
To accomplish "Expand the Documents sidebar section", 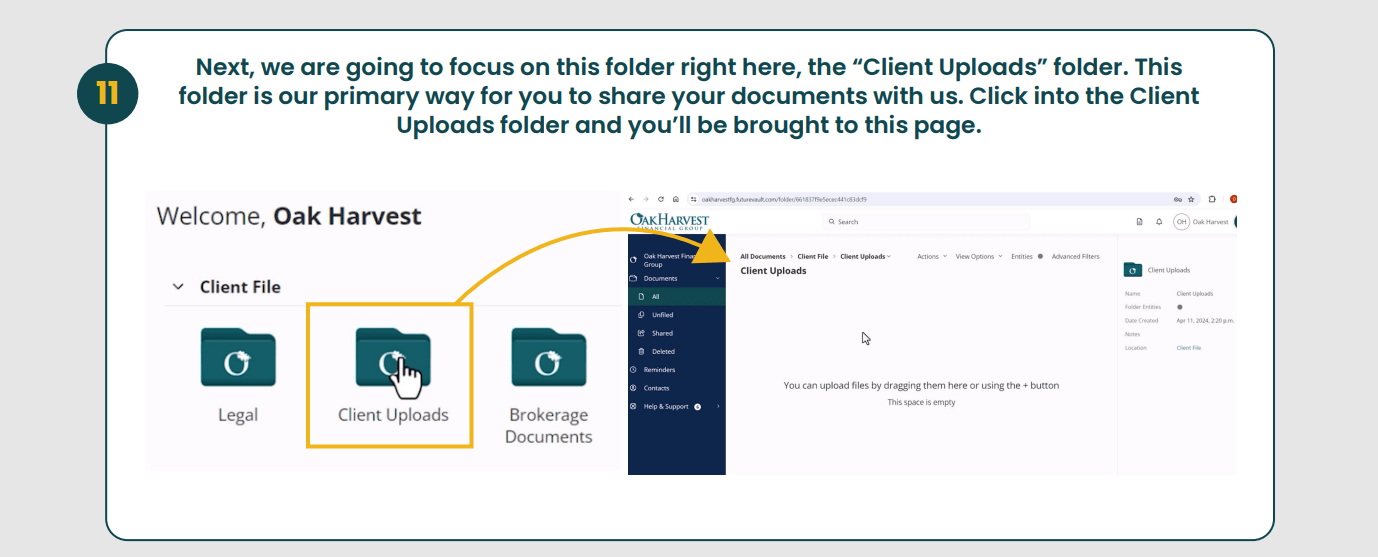I will click(x=676, y=278).
